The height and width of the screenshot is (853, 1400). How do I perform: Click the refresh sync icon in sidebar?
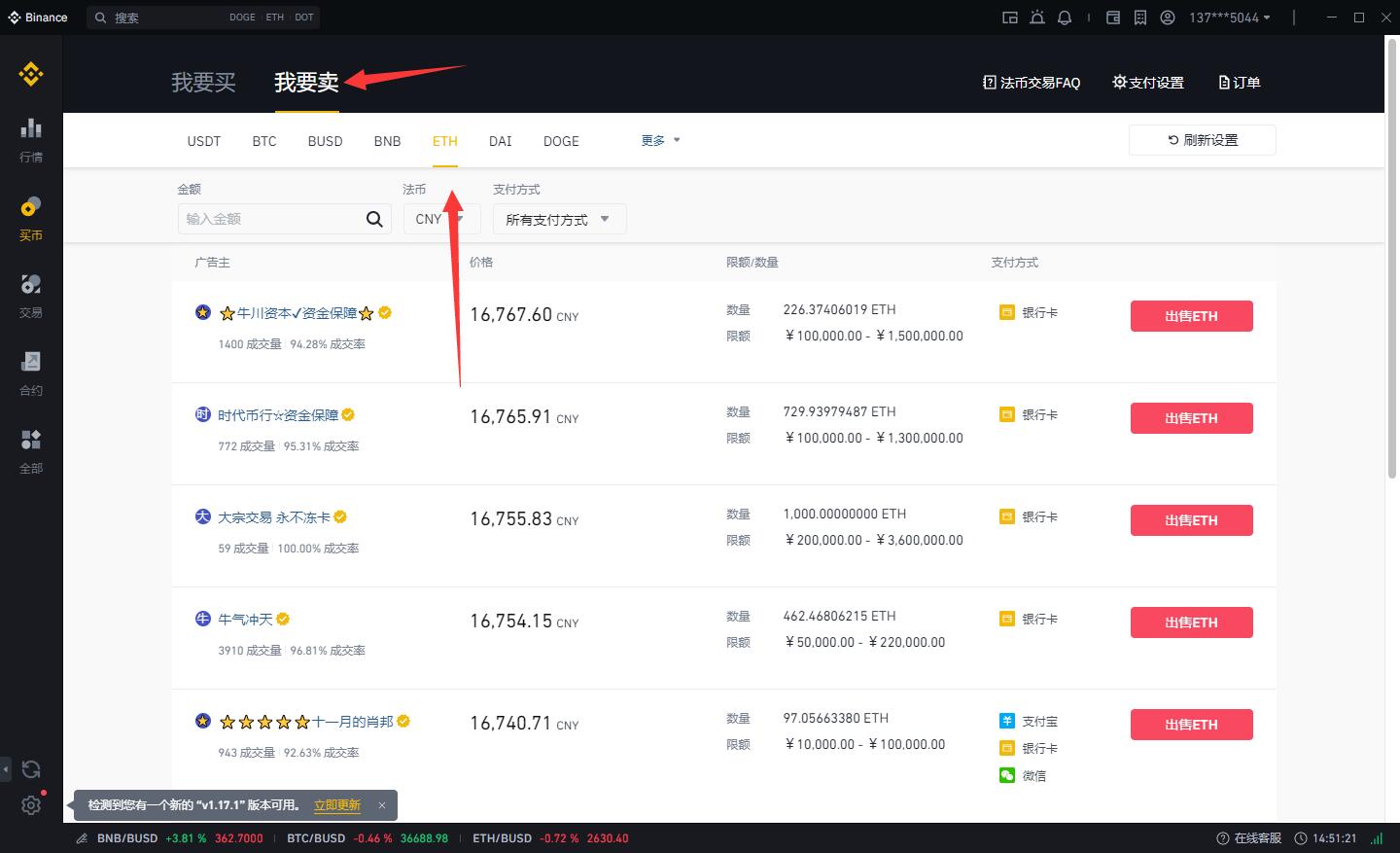tap(31, 769)
